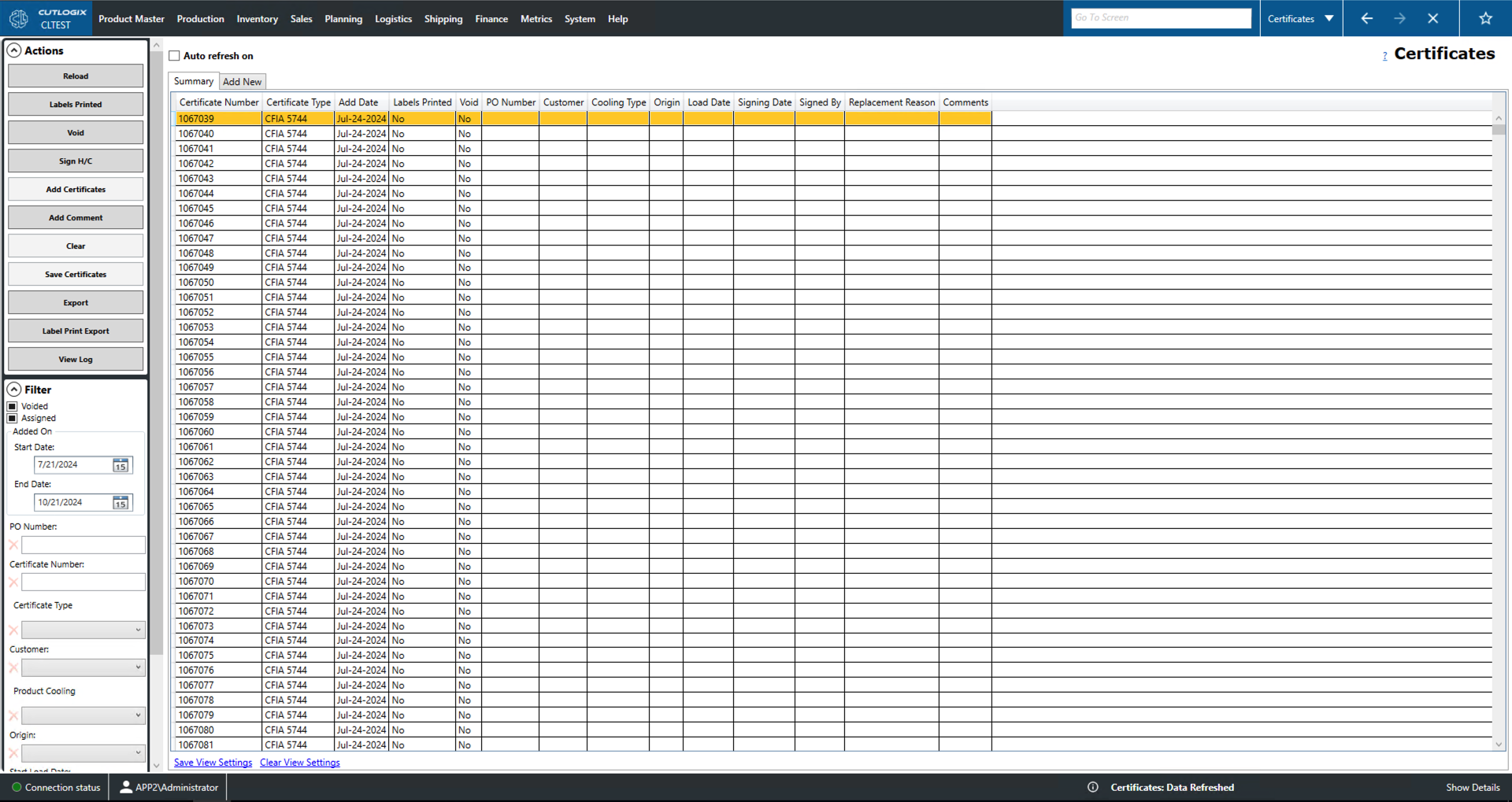Screen dimensions: 1512x802
Task: Click the Reload button
Action: point(75,76)
